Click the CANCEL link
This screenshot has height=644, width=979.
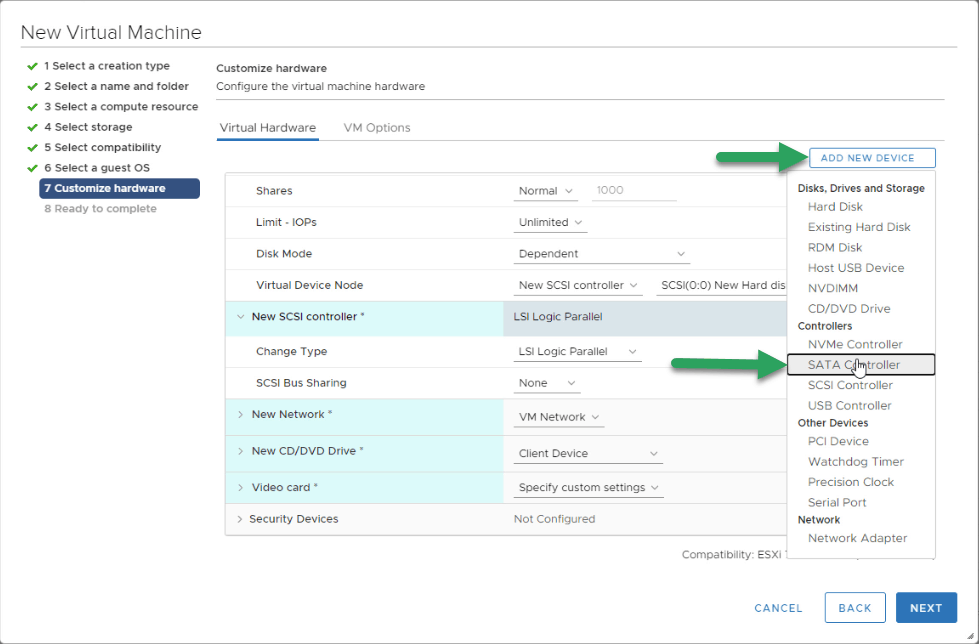pos(778,608)
